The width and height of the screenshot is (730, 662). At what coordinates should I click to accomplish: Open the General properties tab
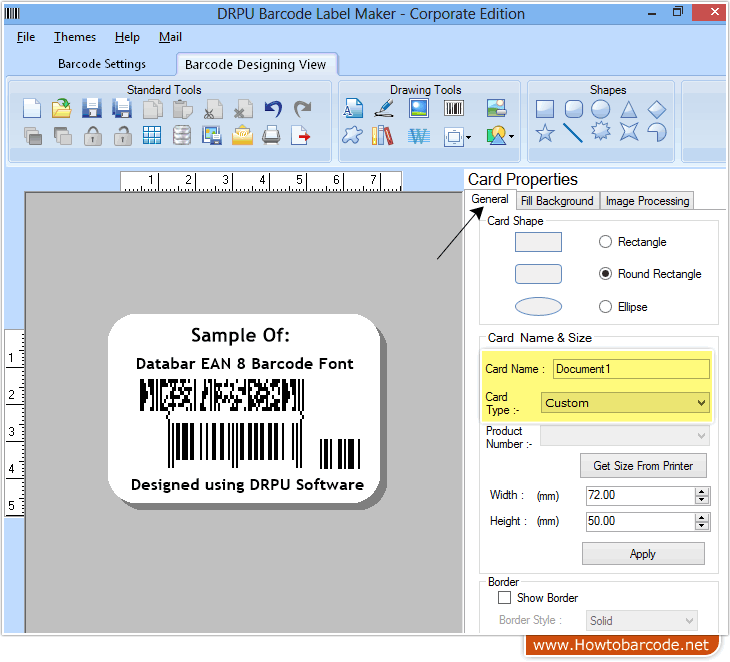(490, 199)
